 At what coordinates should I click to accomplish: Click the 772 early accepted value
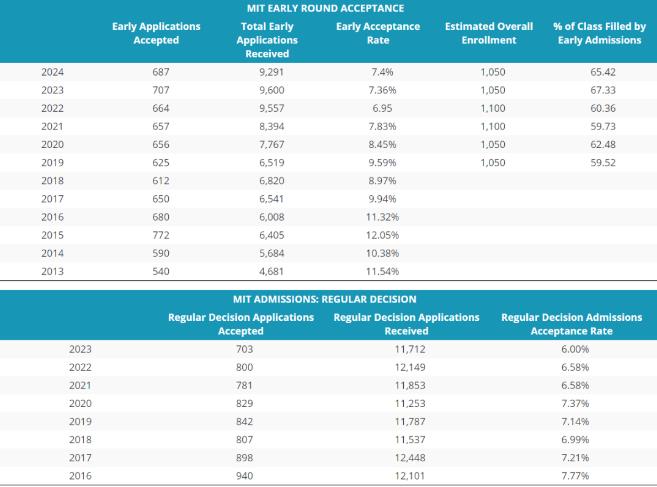[161, 235]
